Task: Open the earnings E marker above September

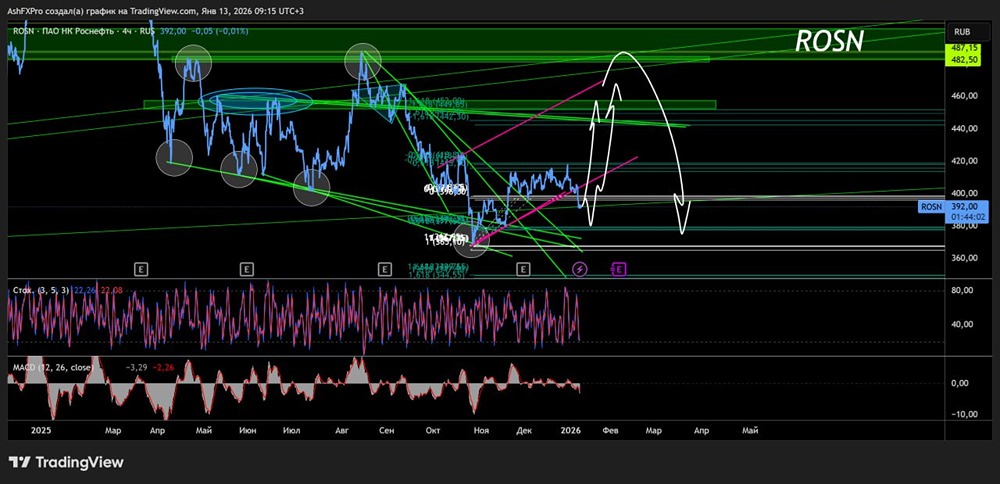Action: 384,270
